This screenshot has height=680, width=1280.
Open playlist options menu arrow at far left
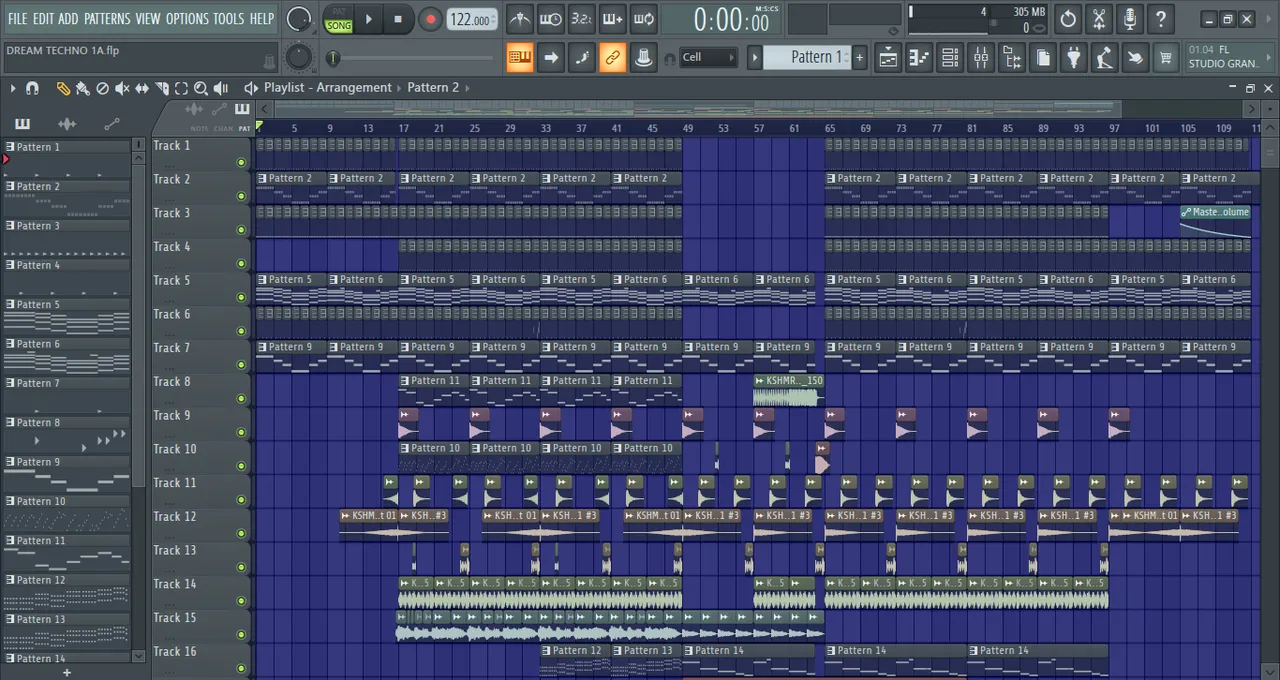click(13, 88)
